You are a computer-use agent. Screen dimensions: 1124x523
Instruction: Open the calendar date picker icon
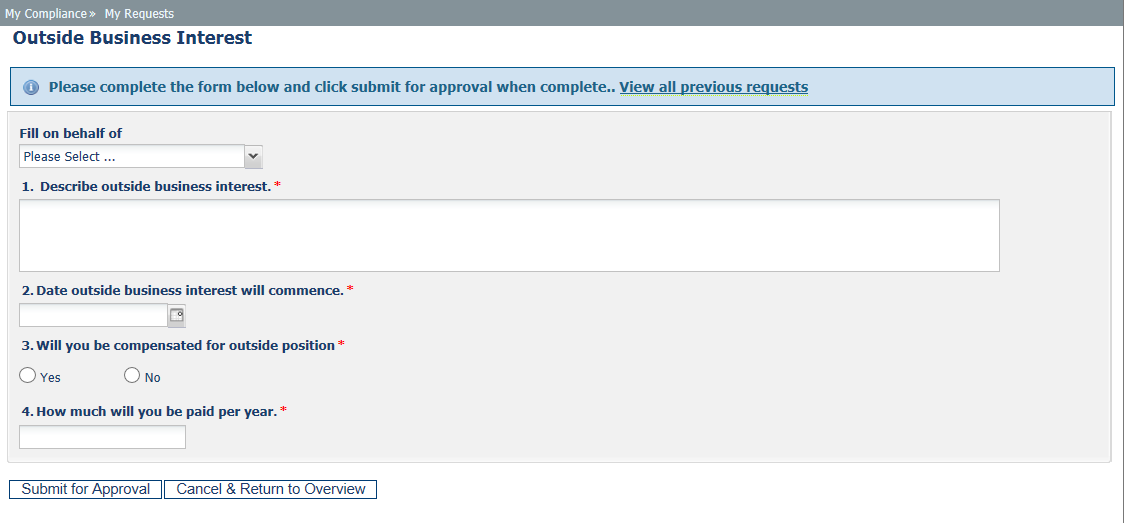[176, 315]
